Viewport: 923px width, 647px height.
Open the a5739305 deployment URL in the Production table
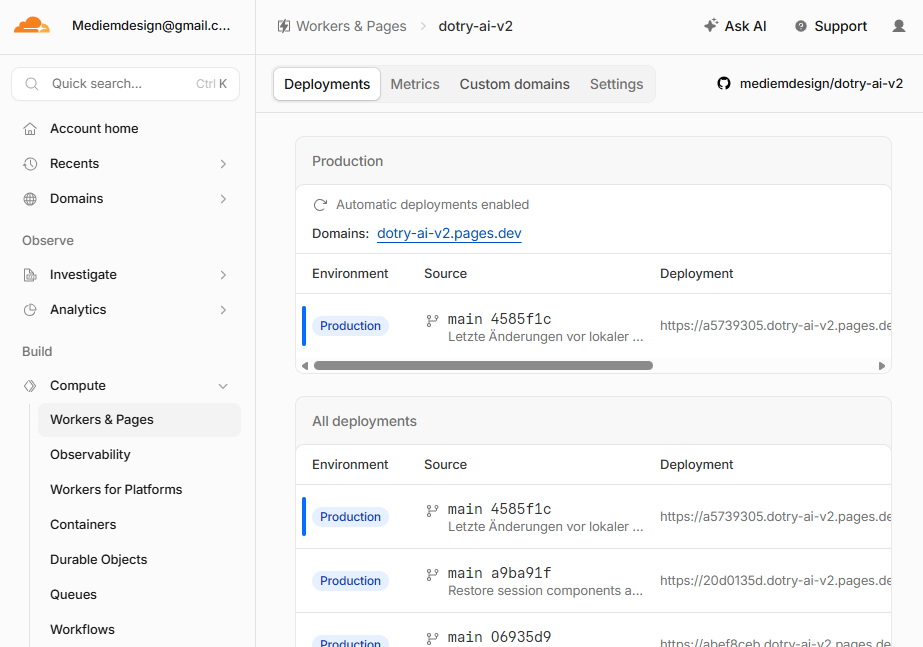tap(775, 326)
